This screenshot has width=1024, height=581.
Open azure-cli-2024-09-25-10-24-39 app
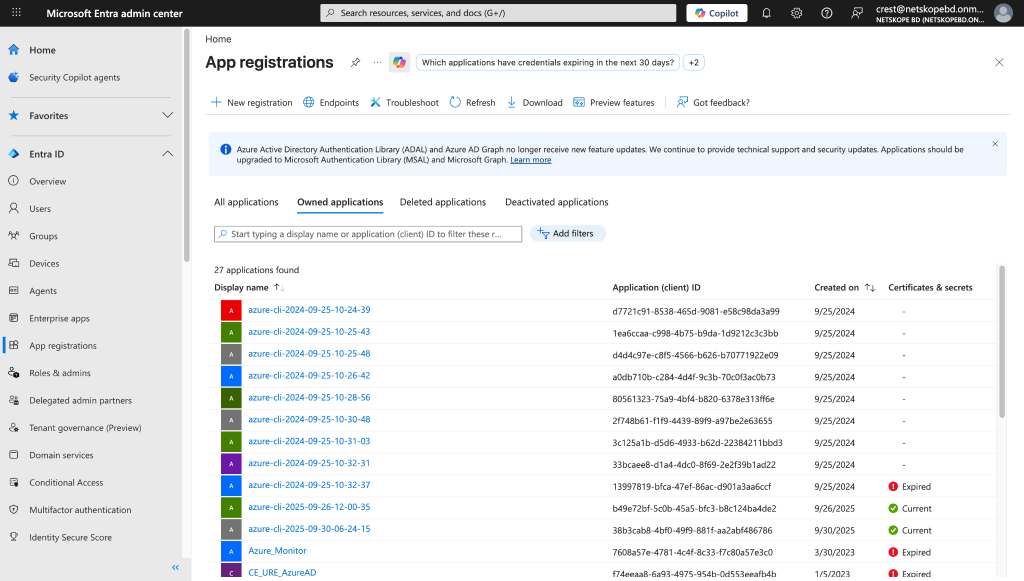309,310
